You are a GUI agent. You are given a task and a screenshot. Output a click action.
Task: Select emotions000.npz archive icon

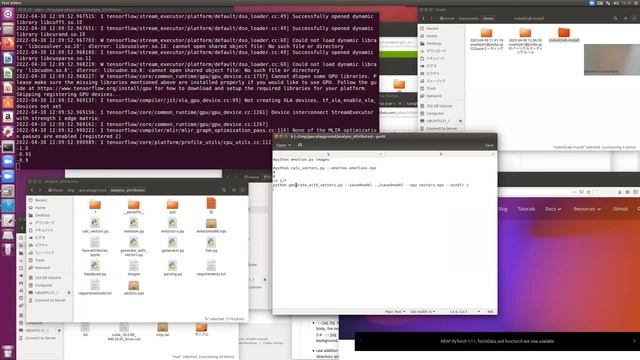click(211, 223)
